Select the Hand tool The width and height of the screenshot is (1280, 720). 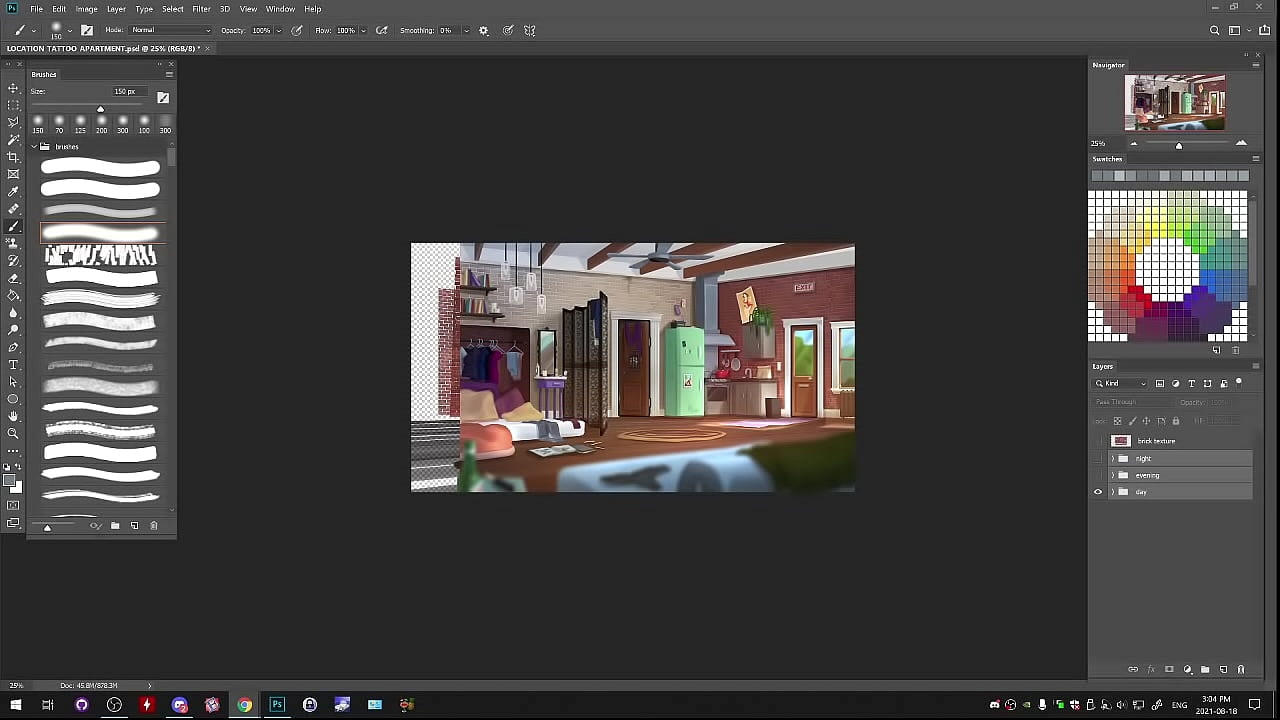pyautogui.click(x=13, y=416)
